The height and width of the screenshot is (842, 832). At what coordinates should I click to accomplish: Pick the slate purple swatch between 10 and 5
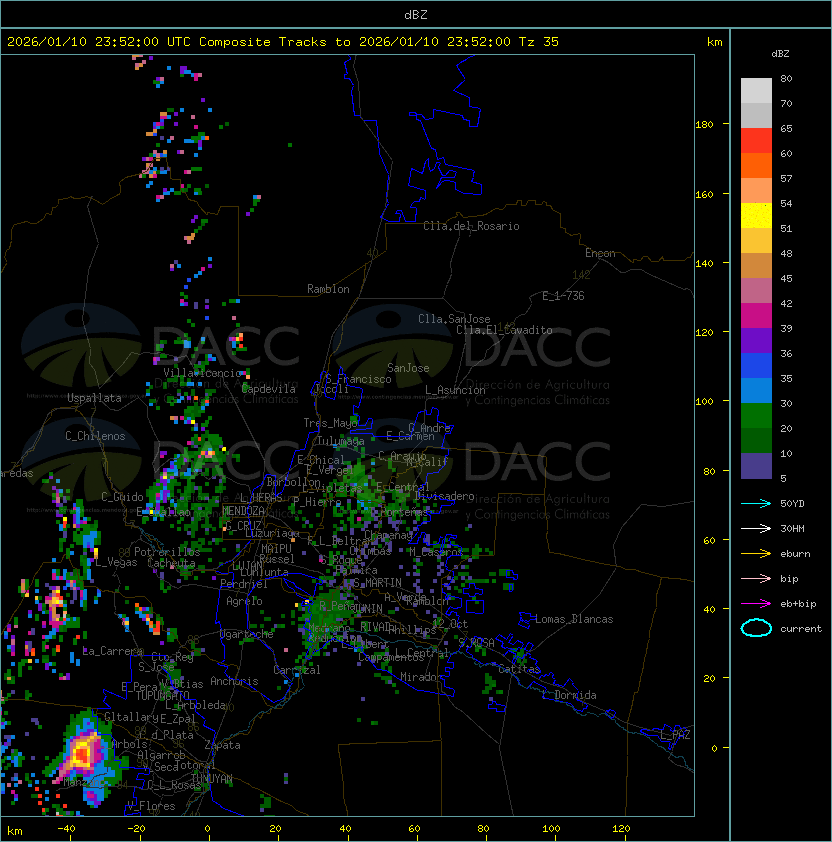click(x=756, y=466)
